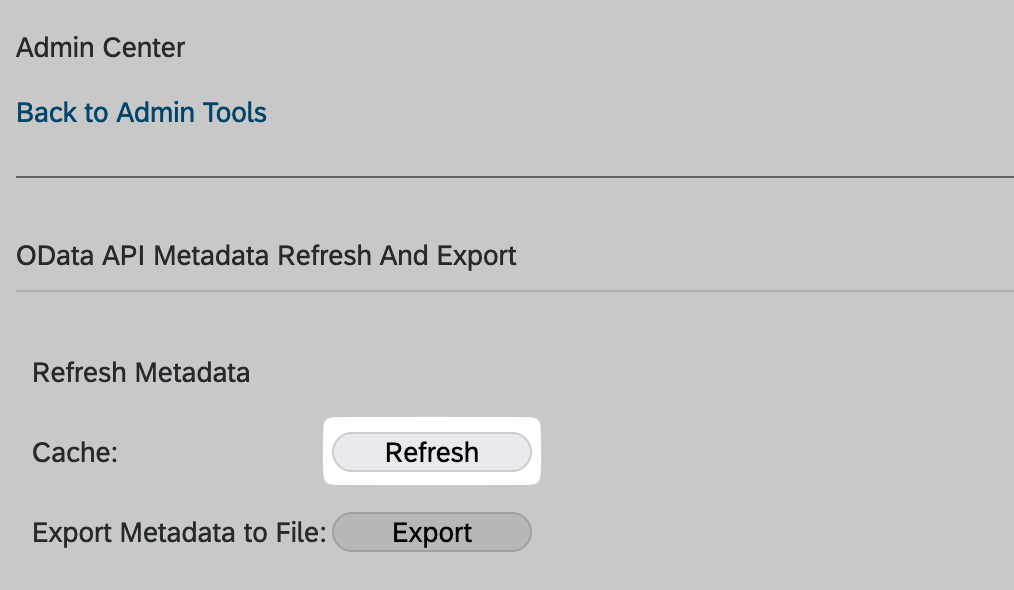Click the Cache: field label
Image resolution: width=1014 pixels, height=590 pixels.
point(75,452)
